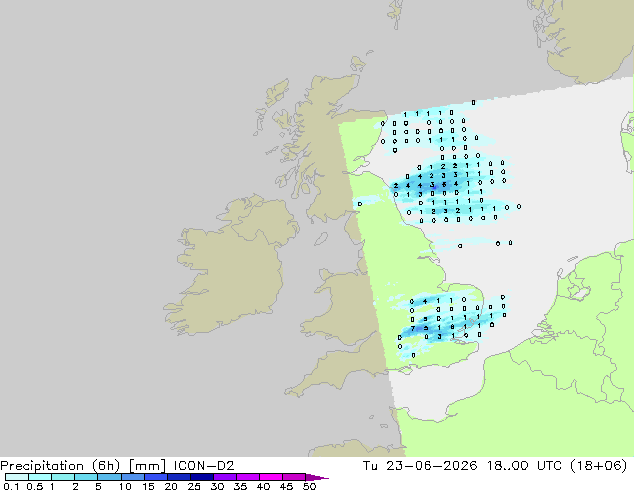Click the "0.5" legend scale label
Viewport: 634px width, 490px height.
click(35, 486)
